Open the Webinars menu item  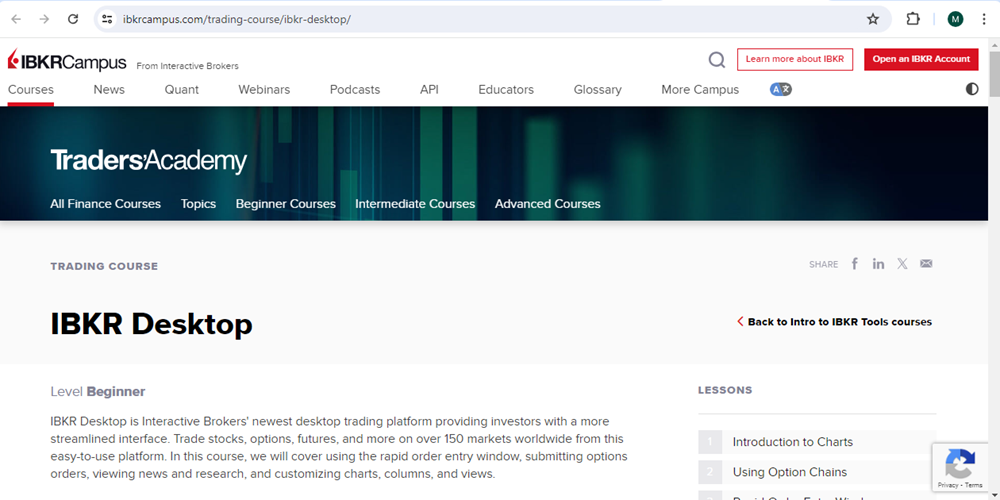pos(264,90)
